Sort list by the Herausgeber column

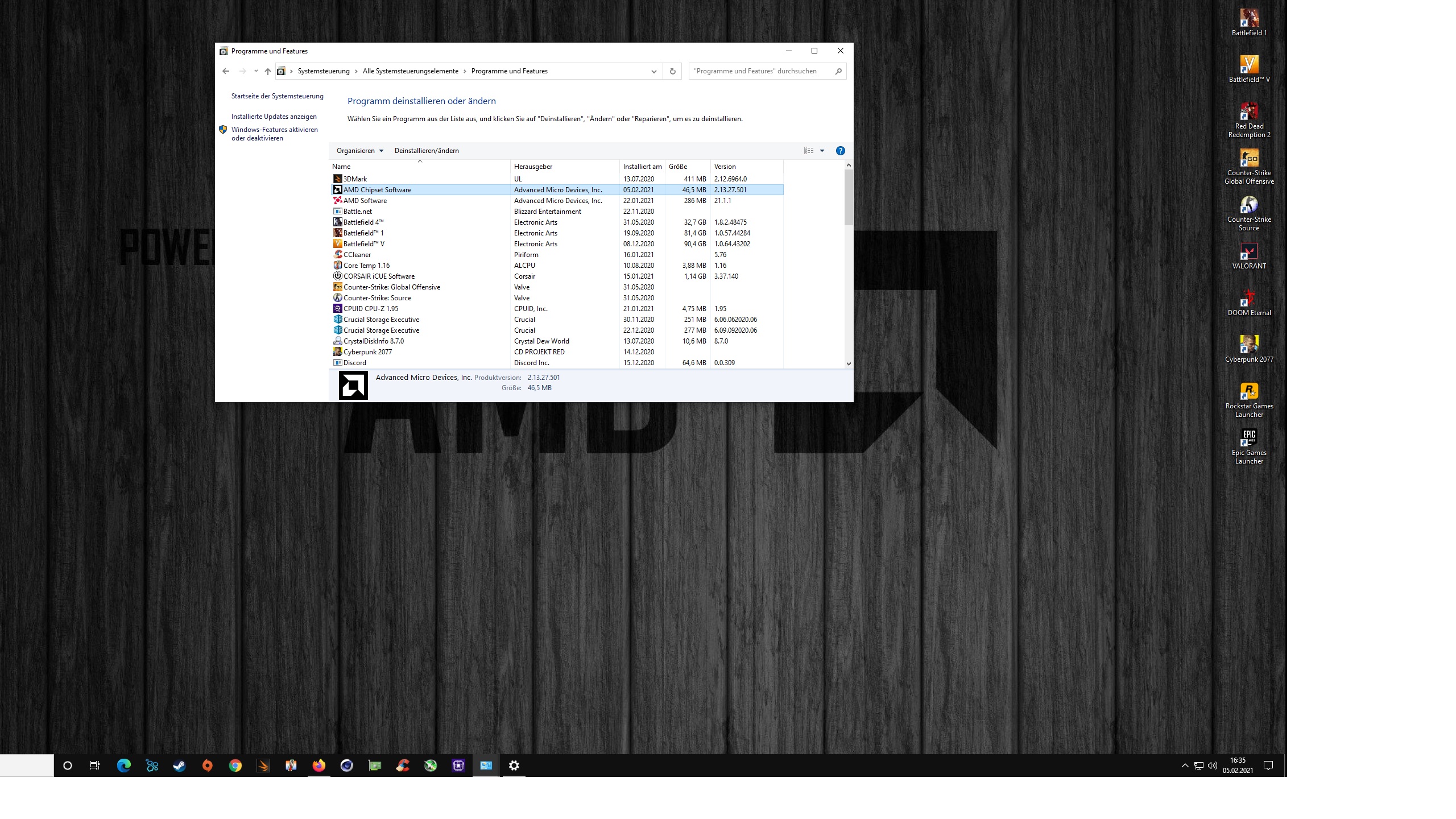(x=565, y=167)
